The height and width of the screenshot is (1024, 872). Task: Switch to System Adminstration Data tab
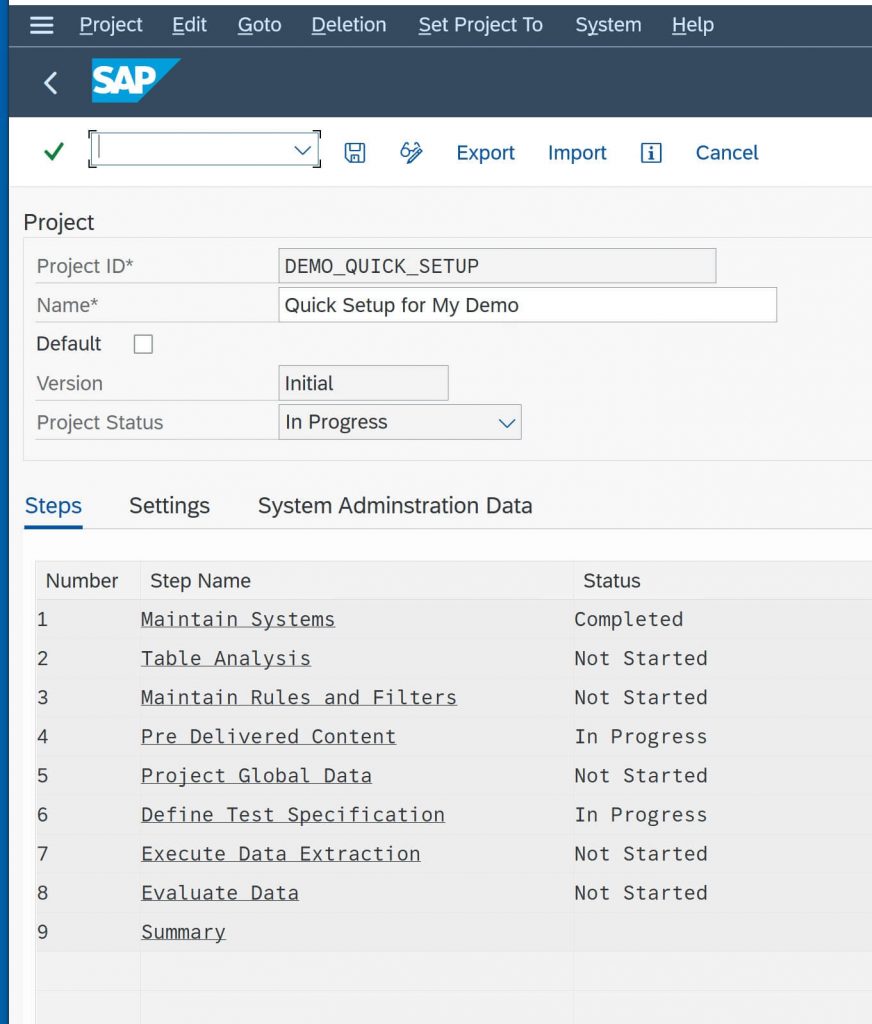coord(395,505)
